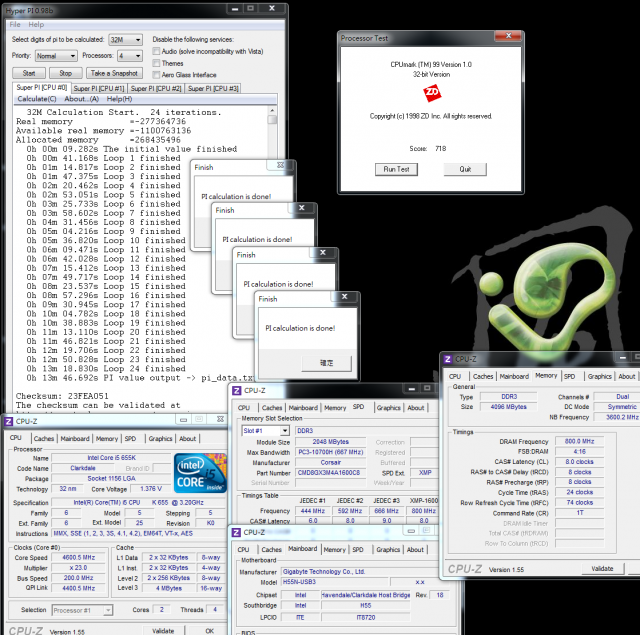Screen dimensions: 640x635
Task: Open Graphics tab in CPU-Z CPU window
Action: (x=160, y=439)
